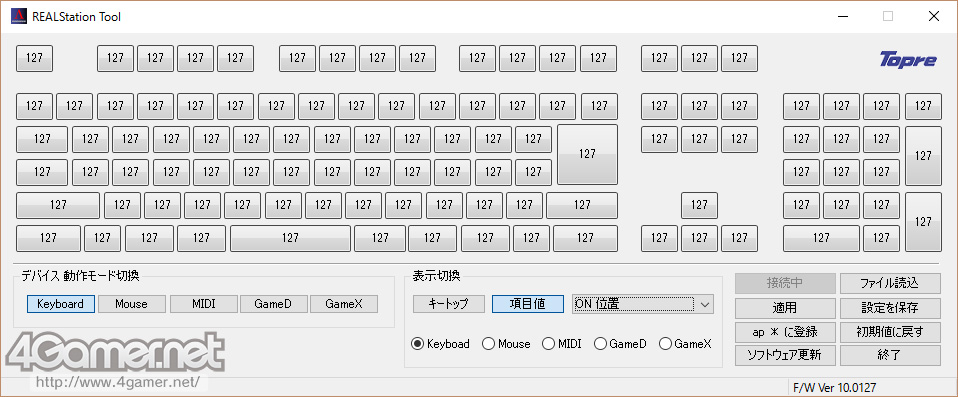Click the ソフトウェア更新 button
This screenshot has width=958, height=397.
[785, 355]
